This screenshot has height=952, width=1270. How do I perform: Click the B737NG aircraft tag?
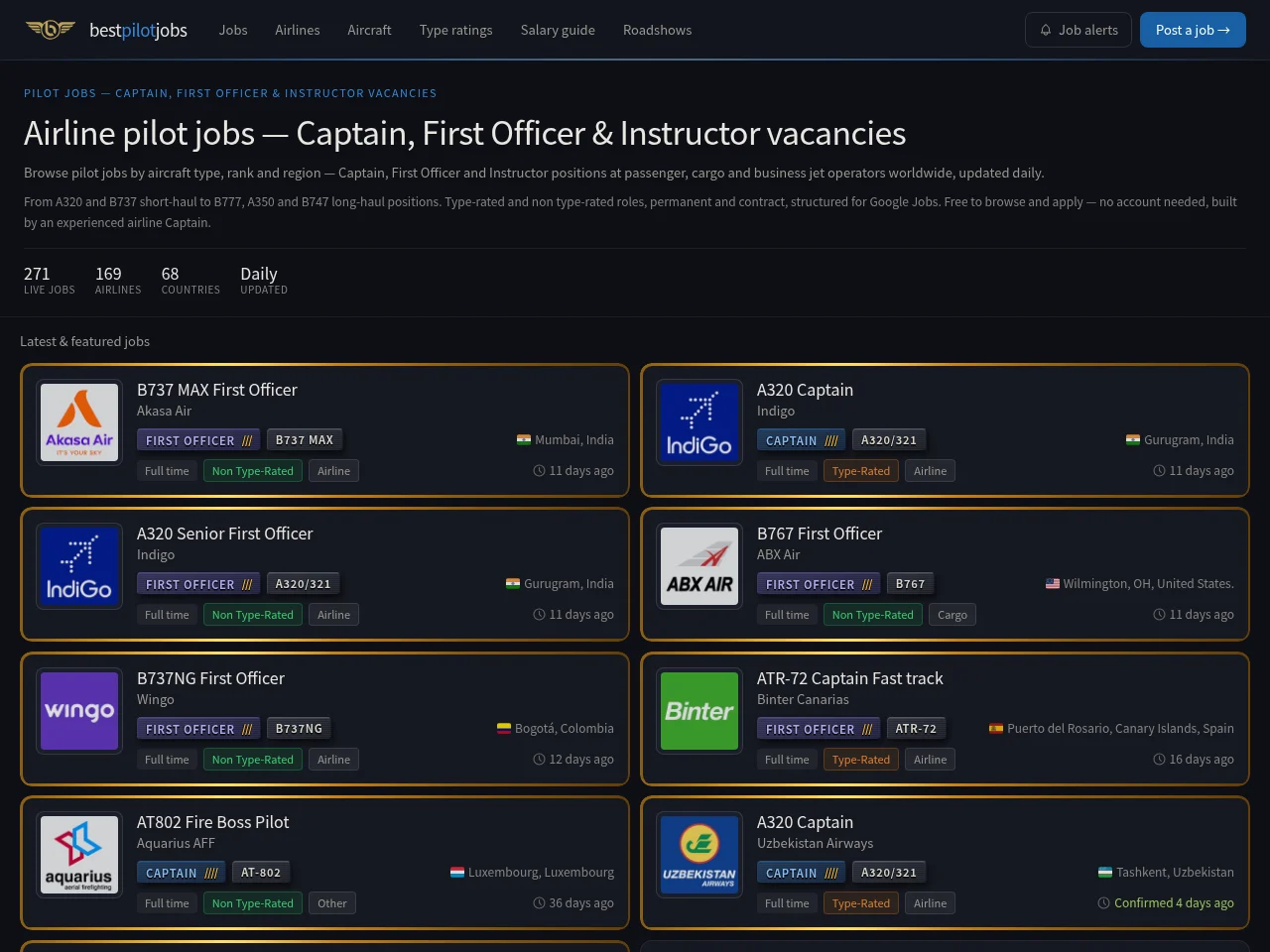[299, 728]
